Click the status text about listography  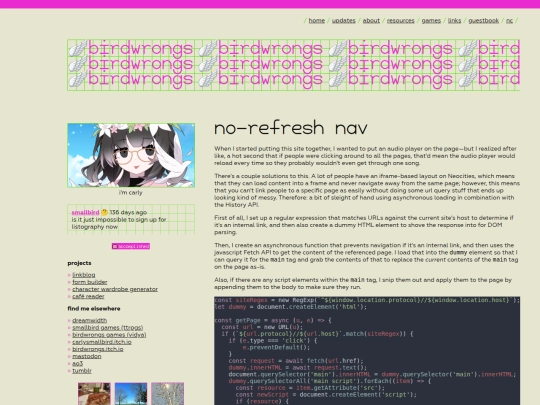tap(119, 223)
